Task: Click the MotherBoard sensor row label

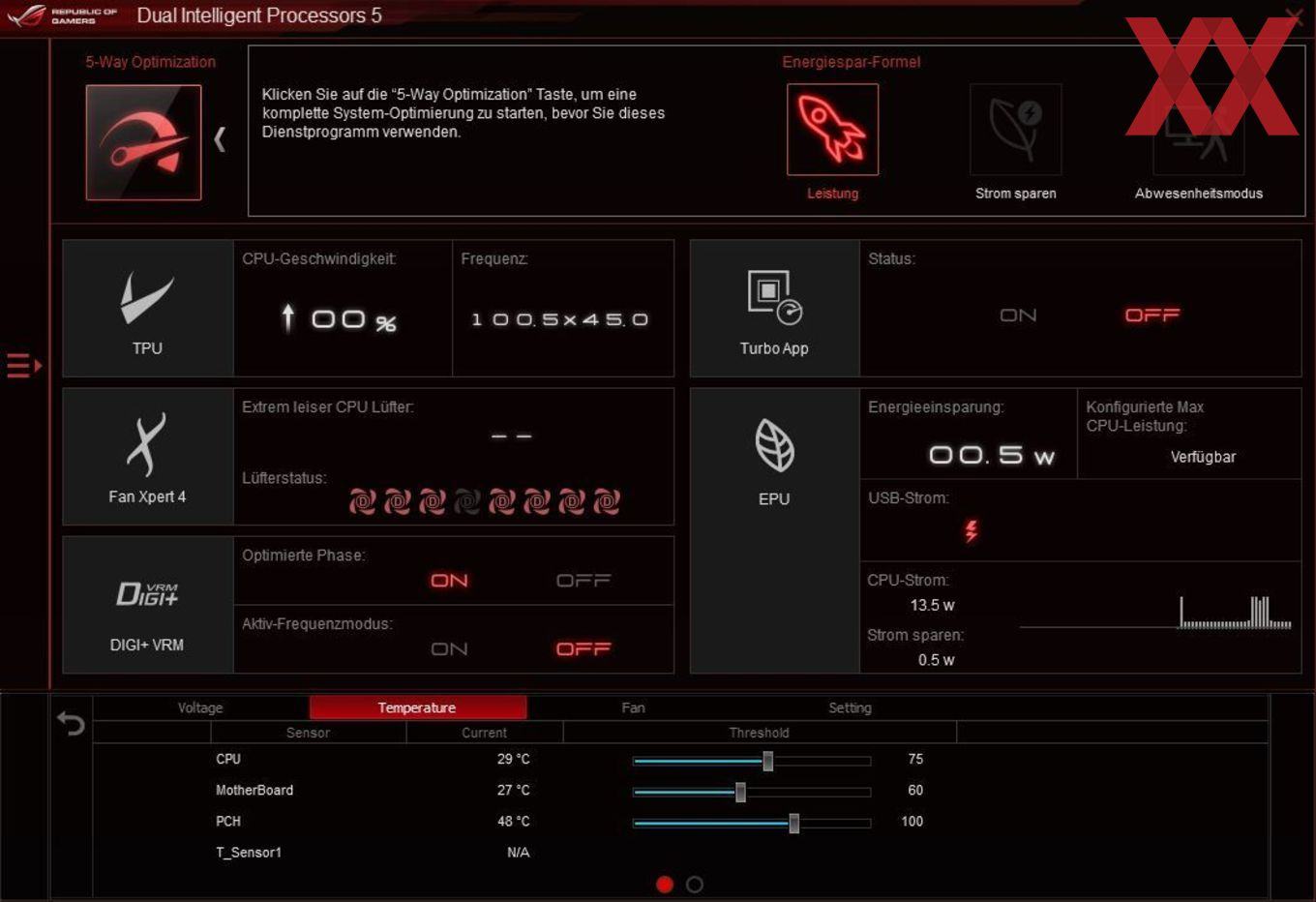Action: pos(254,790)
